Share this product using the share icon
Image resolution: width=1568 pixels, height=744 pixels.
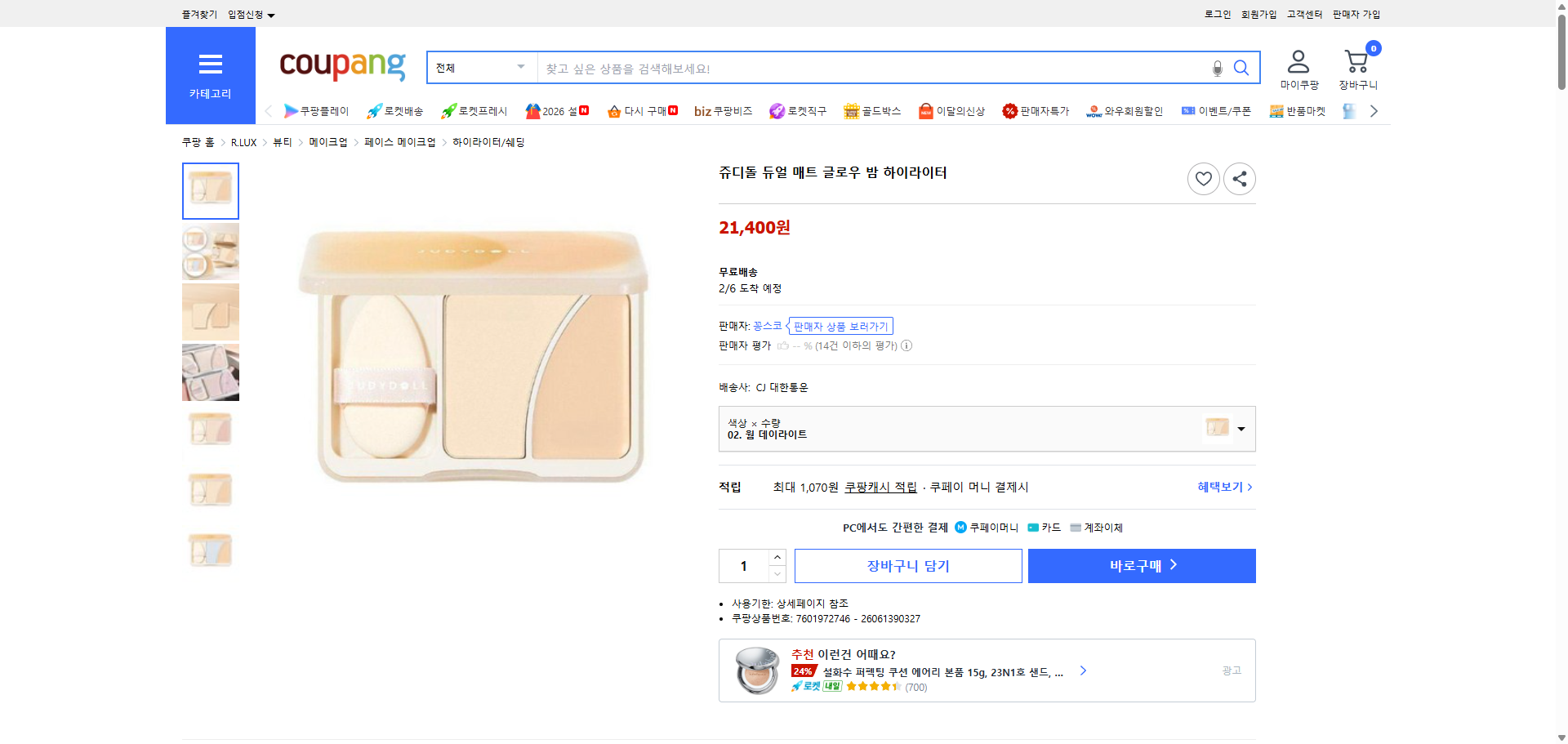pos(1239,178)
